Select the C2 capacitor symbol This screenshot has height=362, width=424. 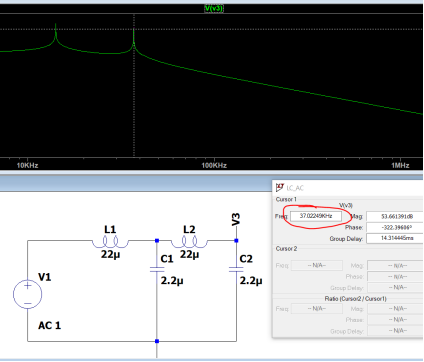click(236, 269)
